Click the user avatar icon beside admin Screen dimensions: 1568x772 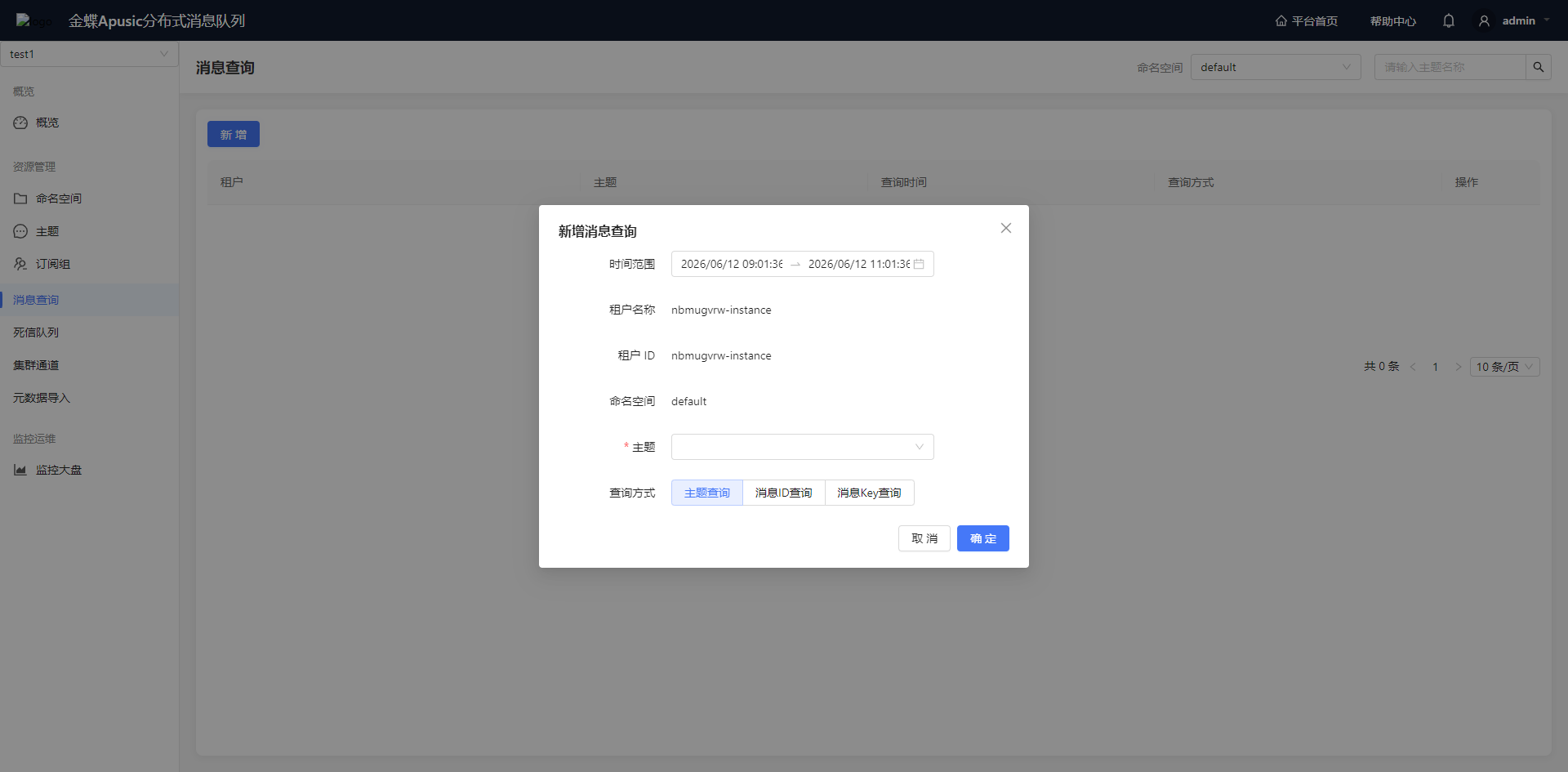(x=1485, y=20)
